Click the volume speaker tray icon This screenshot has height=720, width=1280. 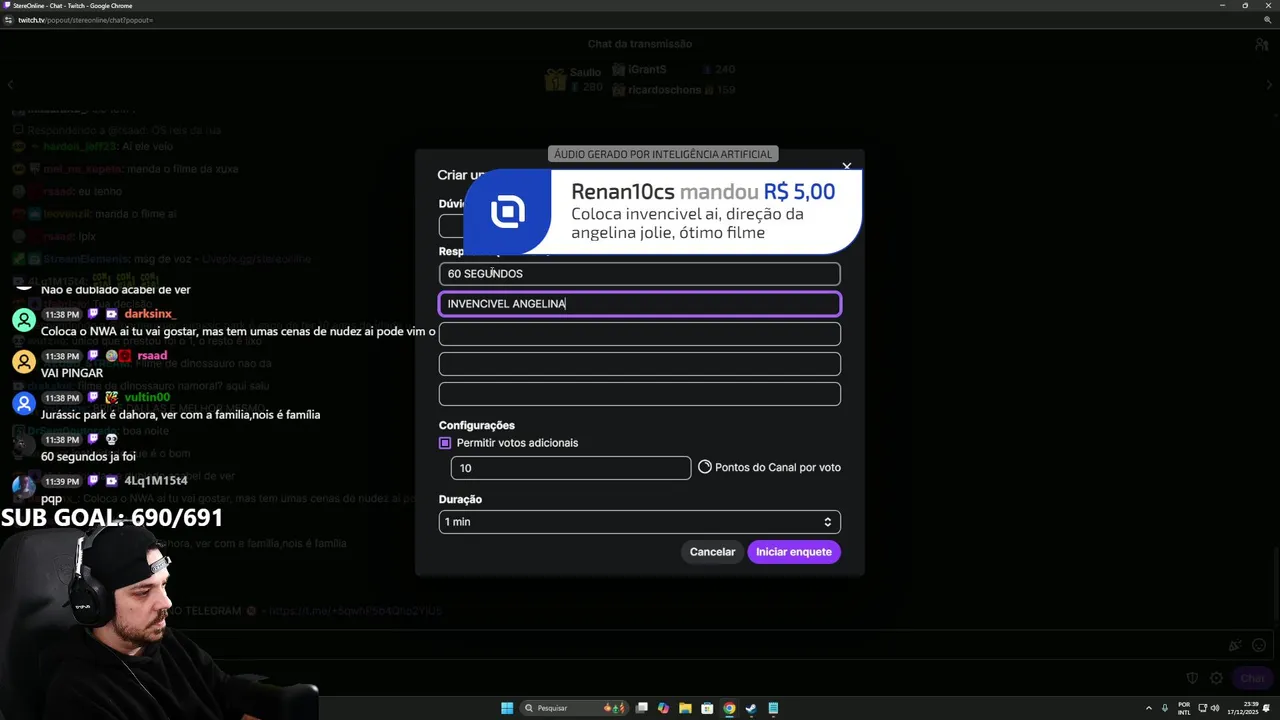click(x=1215, y=708)
